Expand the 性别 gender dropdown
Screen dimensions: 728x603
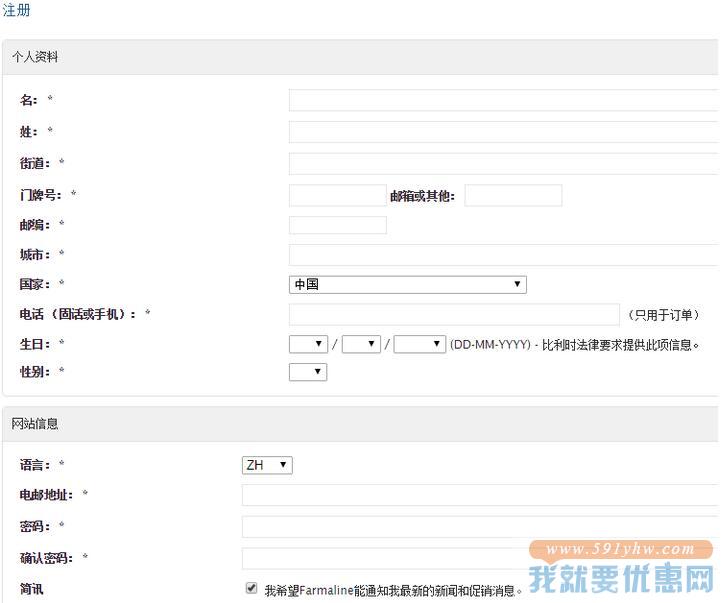click(308, 372)
